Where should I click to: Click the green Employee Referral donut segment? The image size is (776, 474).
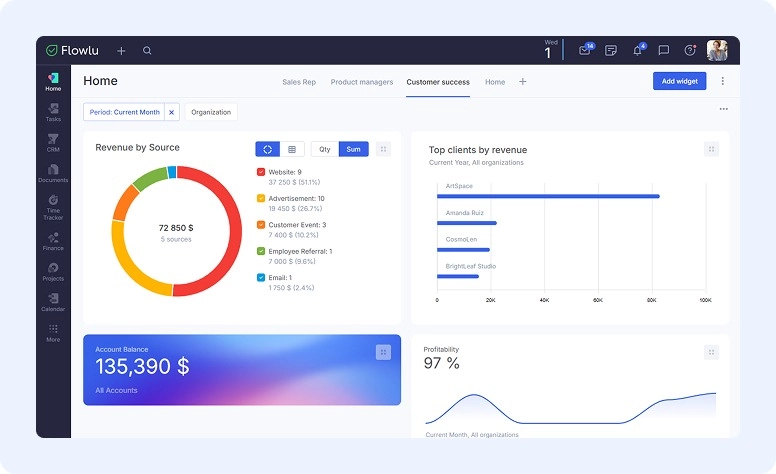pos(149,178)
